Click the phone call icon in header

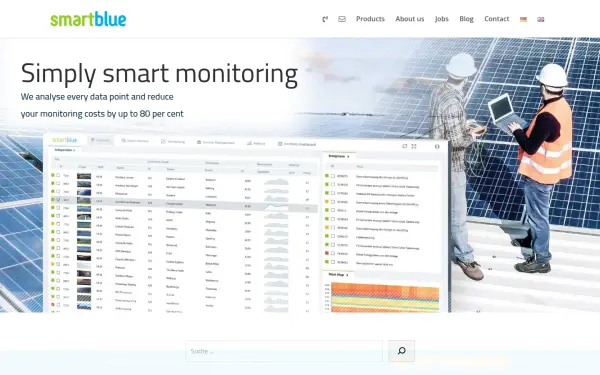point(325,19)
